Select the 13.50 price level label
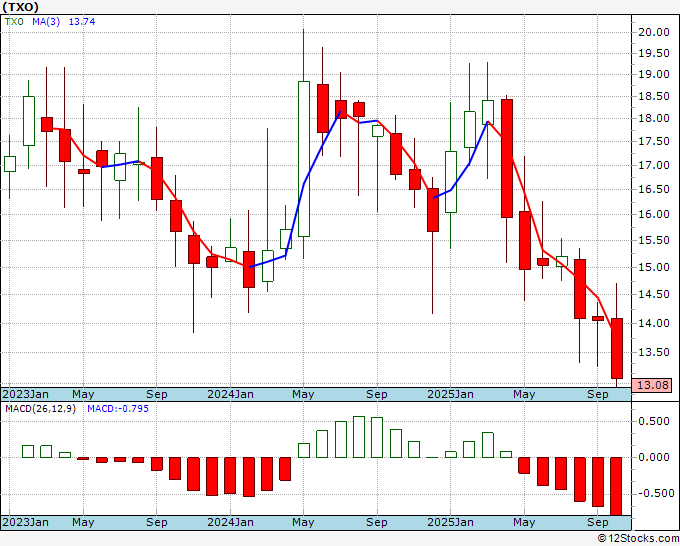680x546 pixels. [654, 352]
